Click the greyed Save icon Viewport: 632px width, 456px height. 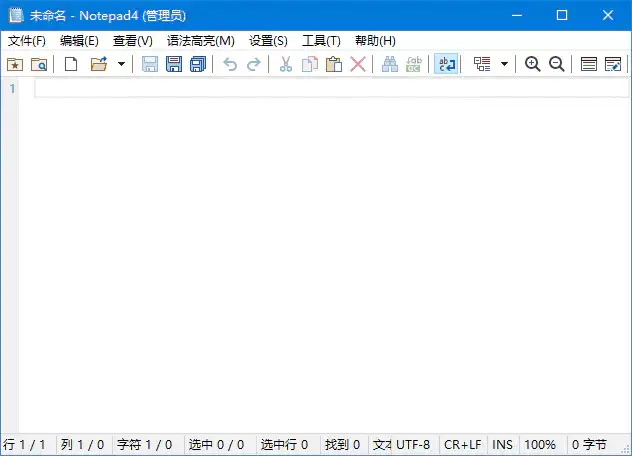[150, 64]
